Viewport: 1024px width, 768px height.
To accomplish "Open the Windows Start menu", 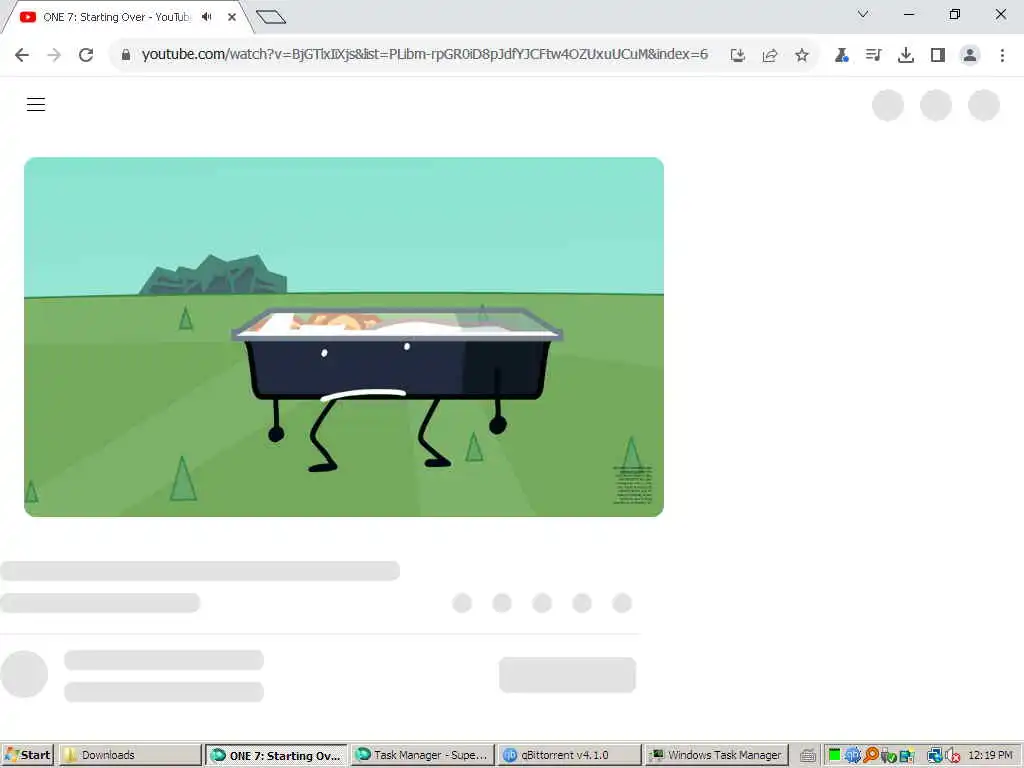I will [x=27, y=755].
